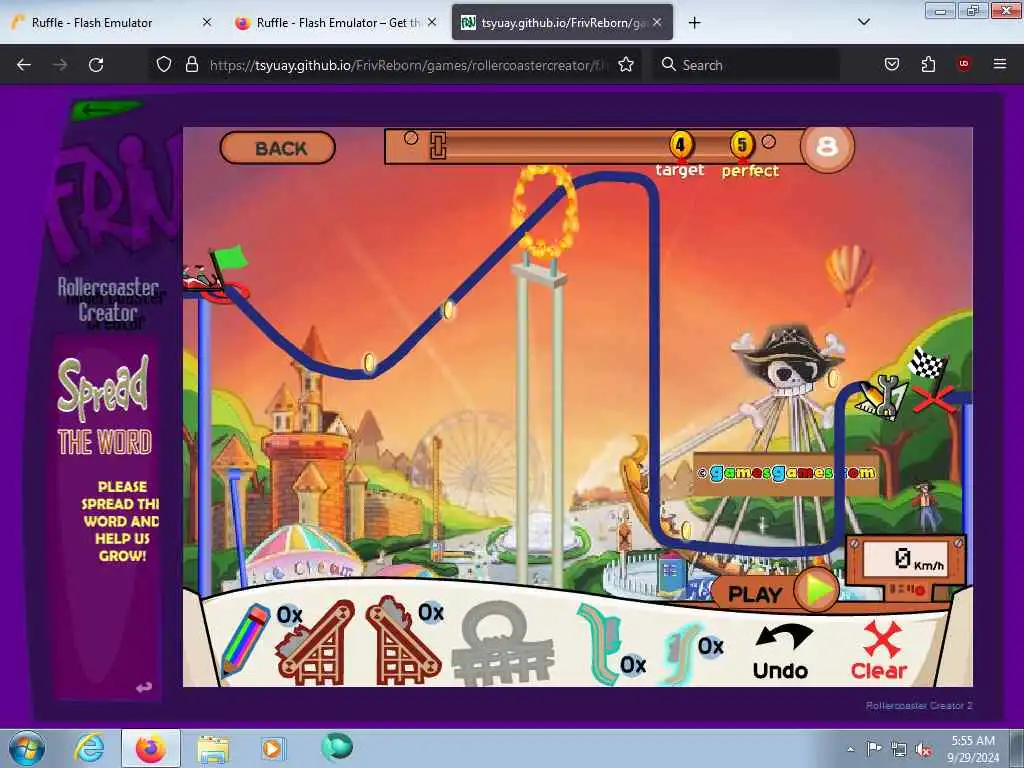
Task: Click the wrench and ruler tool icon
Action: coord(882,396)
